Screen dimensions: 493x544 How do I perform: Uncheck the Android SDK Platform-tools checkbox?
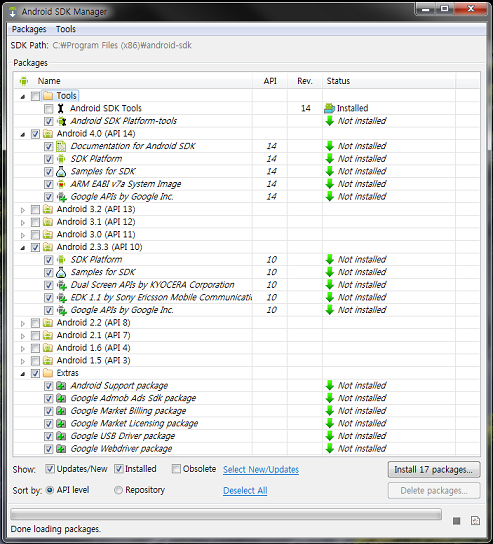tap(49, 121)
